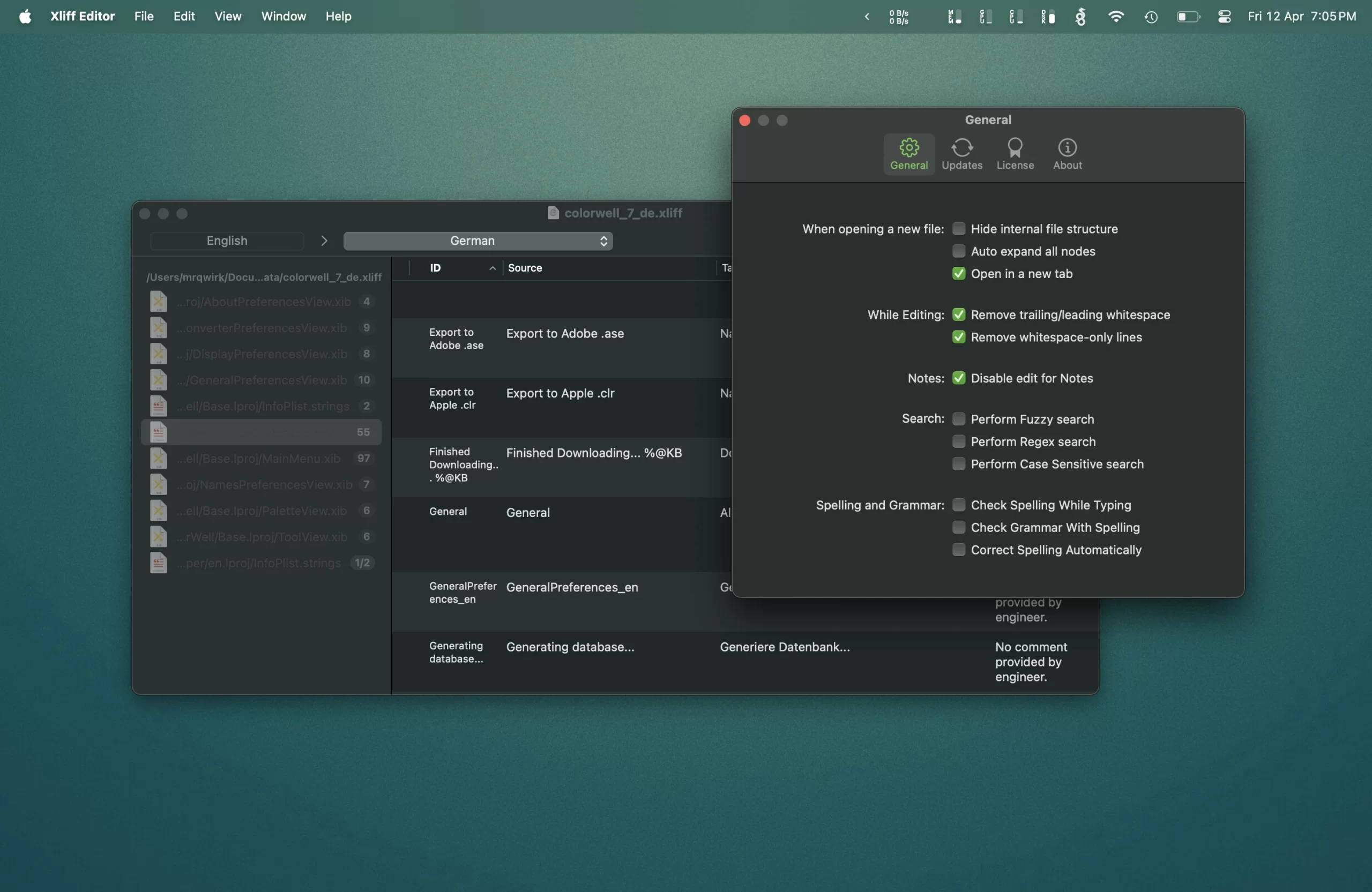Click chevron between English and German

pyautogui.click(x=324, y=241)
